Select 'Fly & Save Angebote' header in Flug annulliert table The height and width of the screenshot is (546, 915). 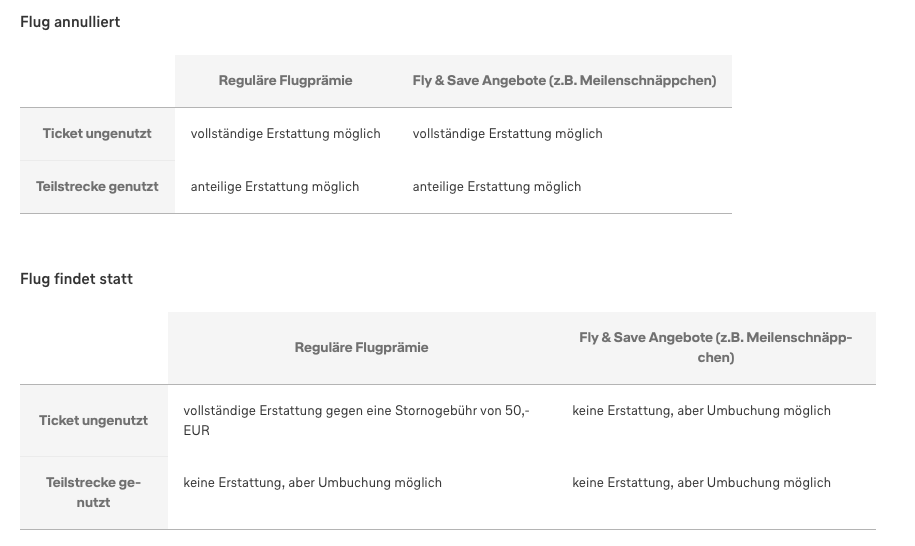click(x=564, y=81)
